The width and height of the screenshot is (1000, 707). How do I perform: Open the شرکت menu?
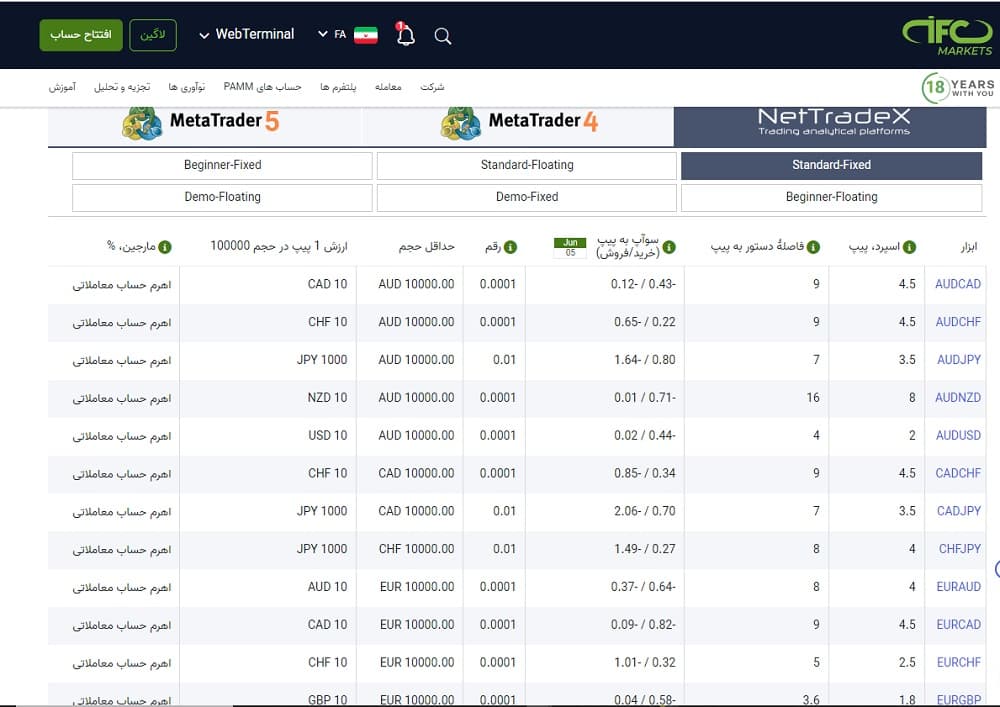click(x=432, y=87)
